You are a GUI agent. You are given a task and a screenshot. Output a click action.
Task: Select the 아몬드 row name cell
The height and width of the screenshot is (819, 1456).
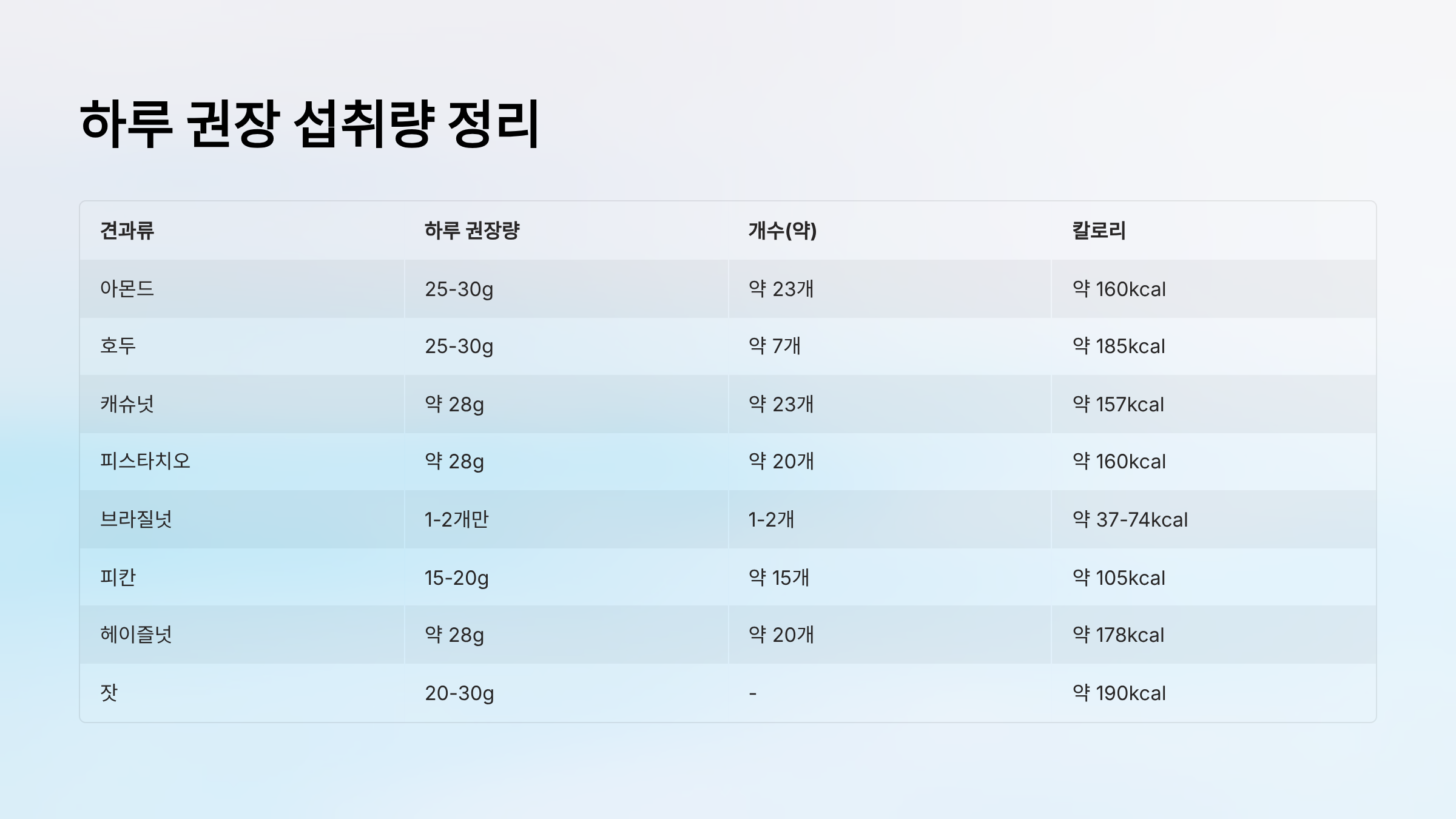pyautogui.click(x=127, y=289)
